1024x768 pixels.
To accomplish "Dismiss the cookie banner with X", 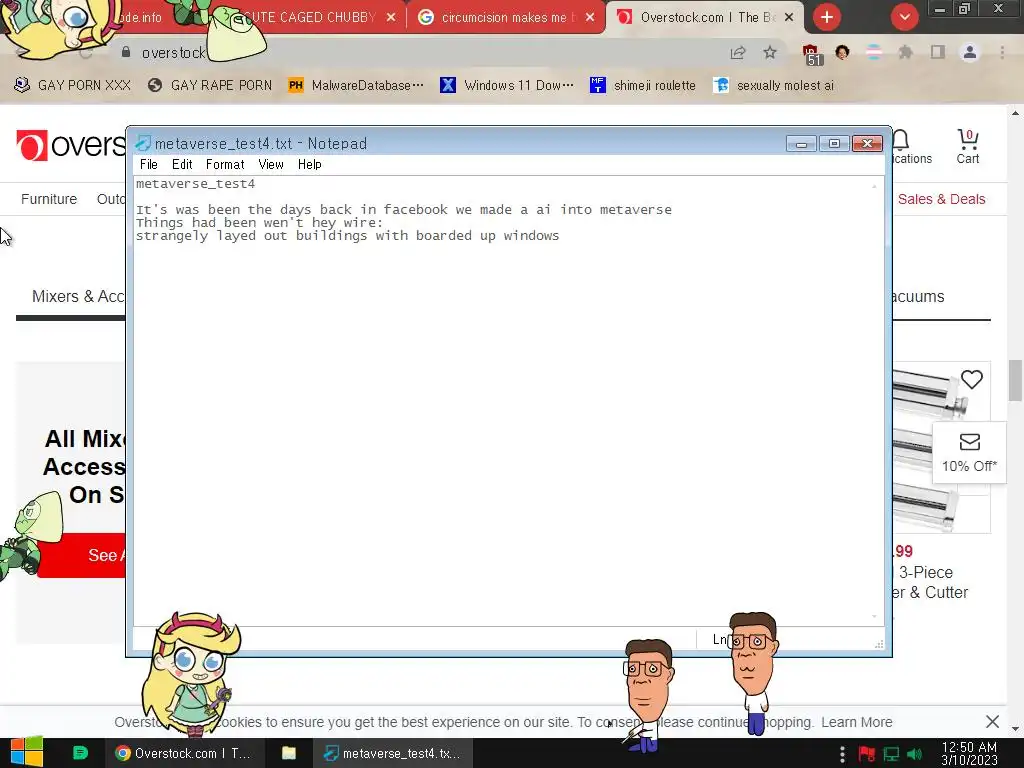I will click(992, 722).
